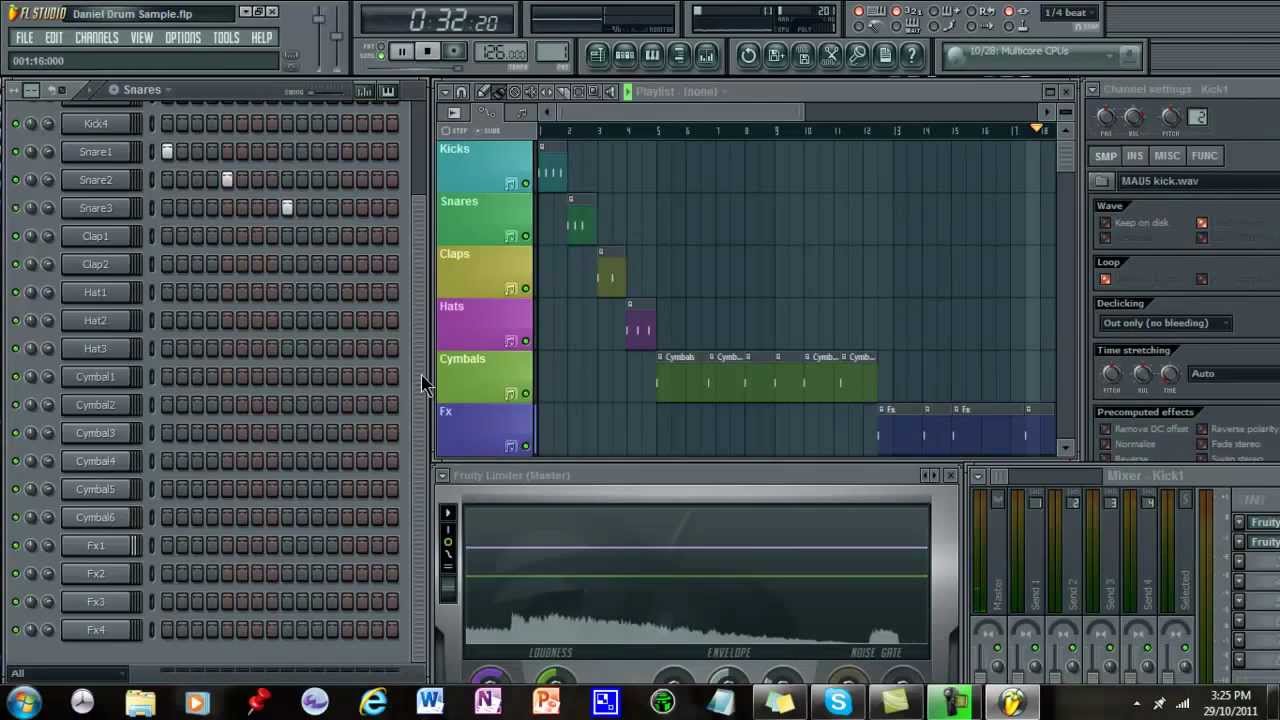Switch to the FUNC tab in Channel settings
This screenshot has width=1280, height=720.
pyautogui.click(x=1204, y=156)
